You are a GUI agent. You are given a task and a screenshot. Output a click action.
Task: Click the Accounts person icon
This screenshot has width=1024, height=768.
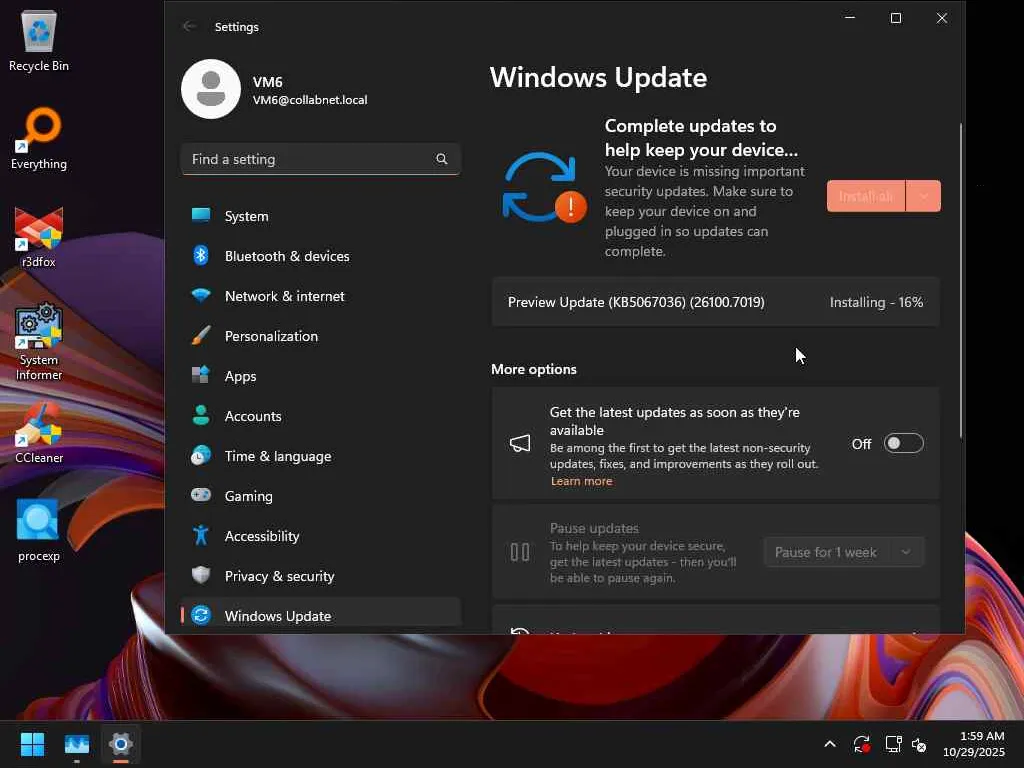point(201,415)
